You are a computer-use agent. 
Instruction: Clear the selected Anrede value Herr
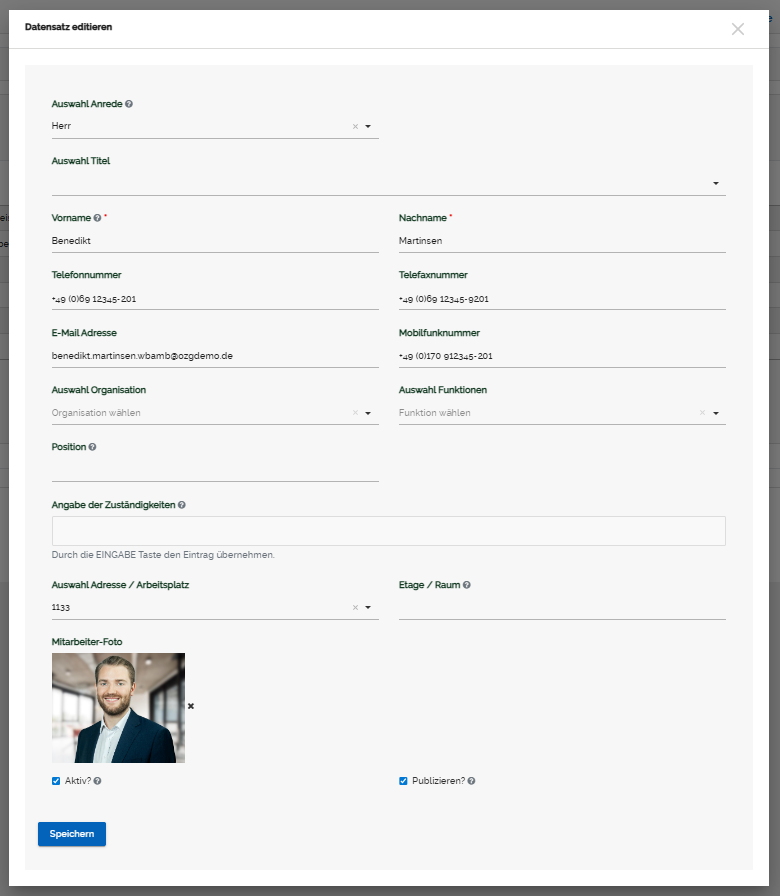tap(355, 127)
